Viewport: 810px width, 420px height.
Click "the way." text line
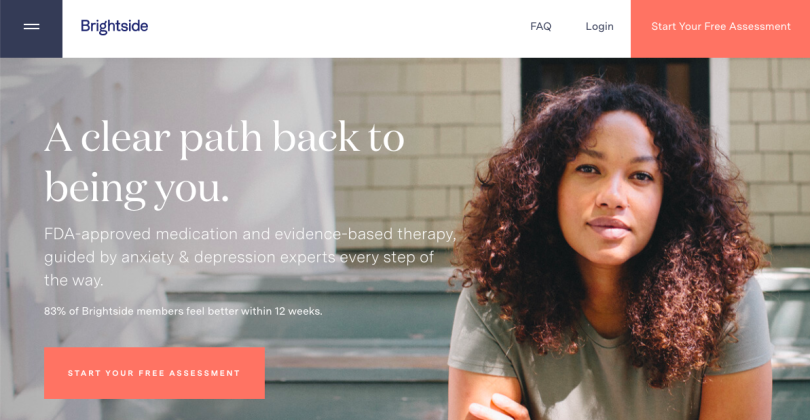coord(73,280)
